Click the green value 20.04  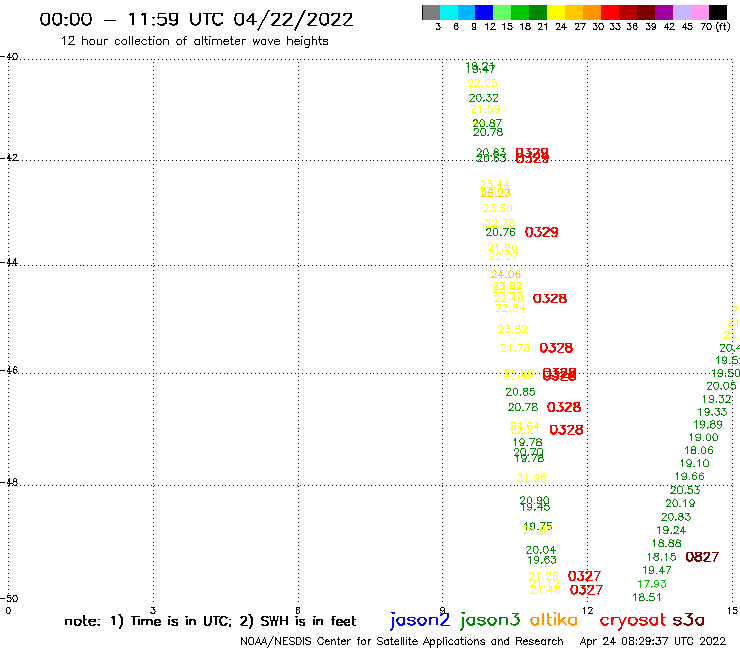click(x=541, y=550)
